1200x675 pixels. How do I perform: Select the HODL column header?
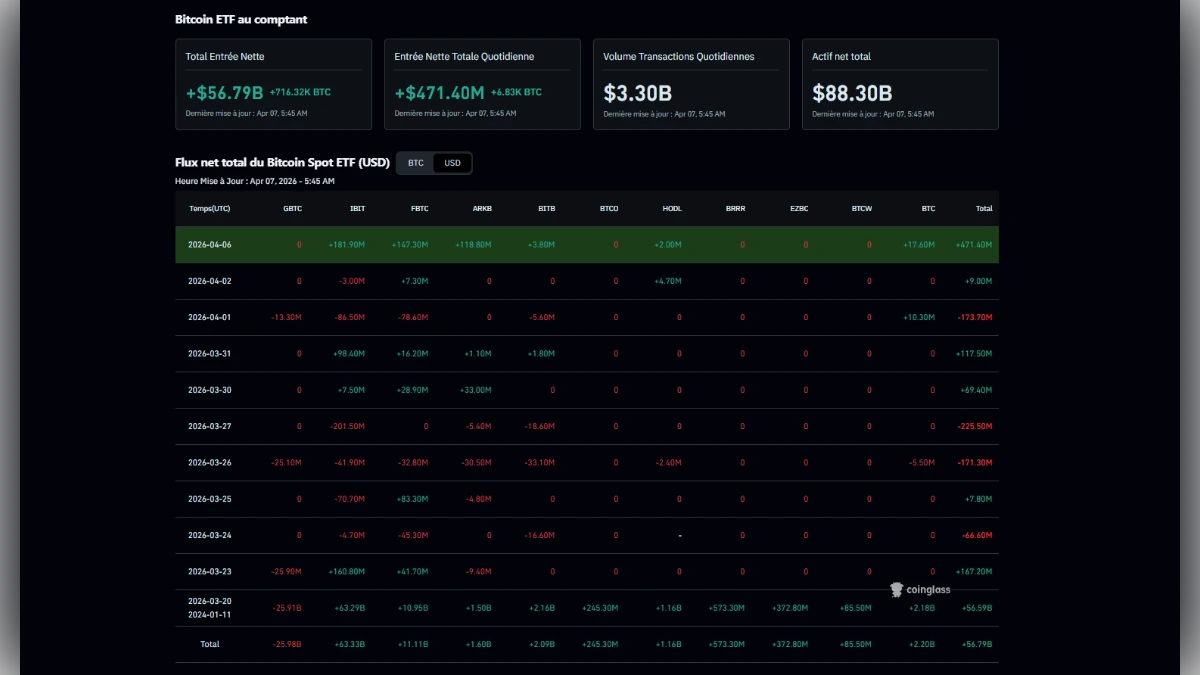[x=671, y=208]
